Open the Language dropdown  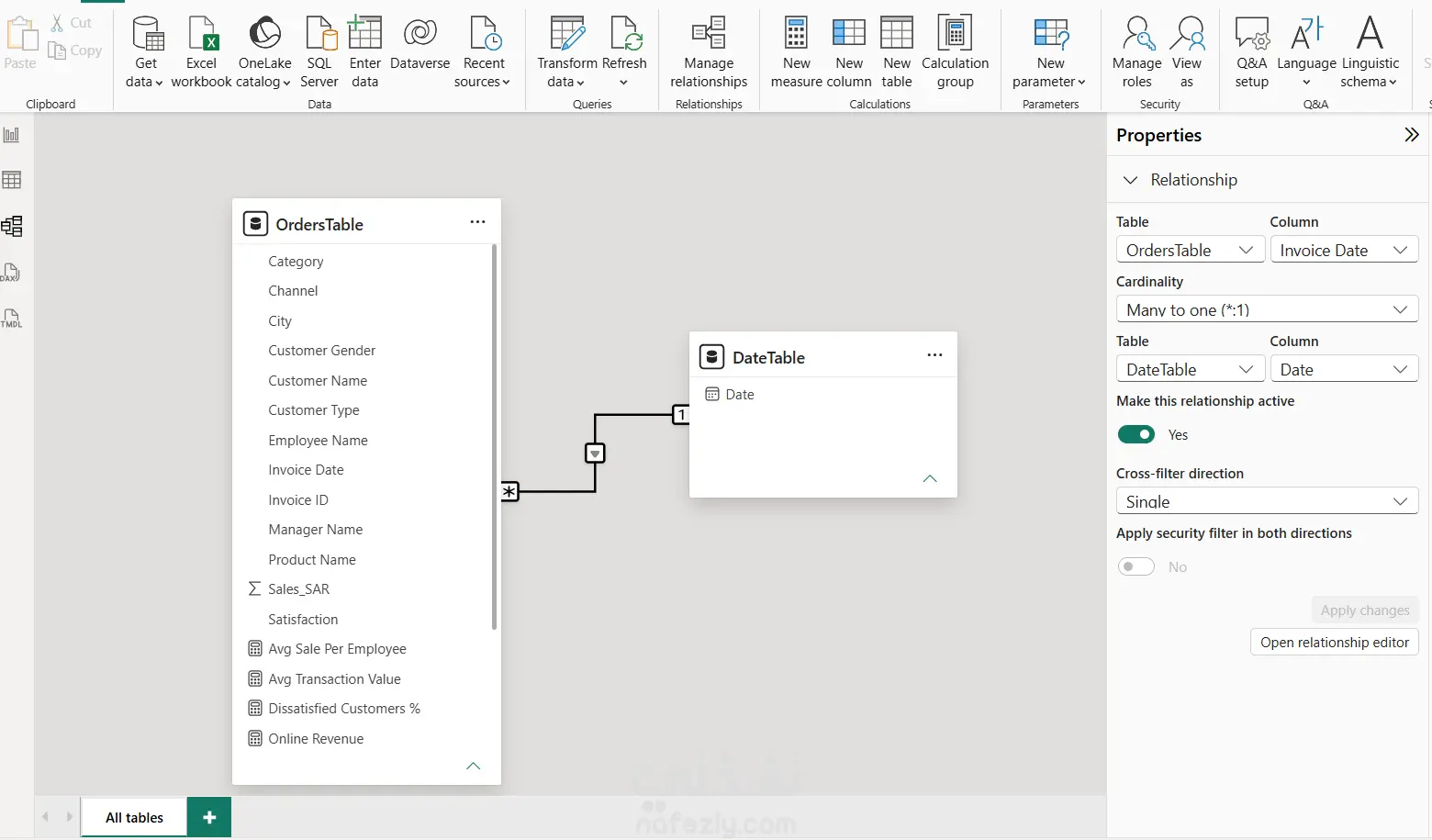pyautogui.click(x=1306, y=52)
